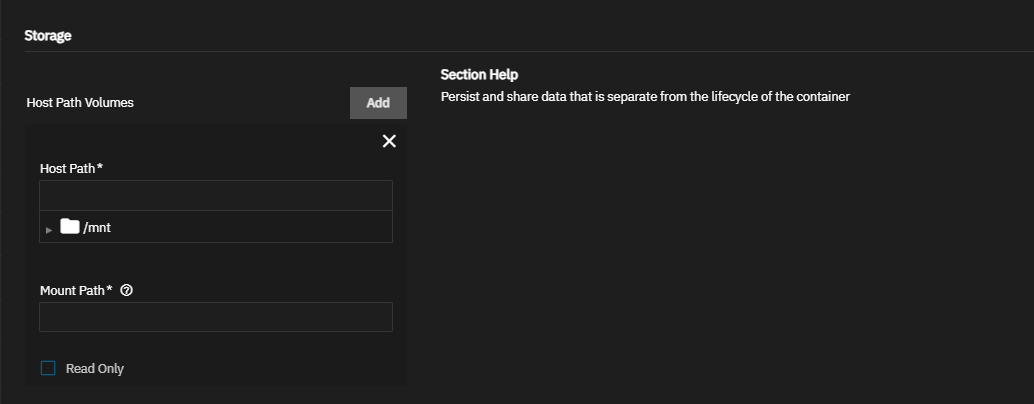Screen dimensions: 1034x404
Task: Click the word 'container' in help description
Action: click(822, 97)
